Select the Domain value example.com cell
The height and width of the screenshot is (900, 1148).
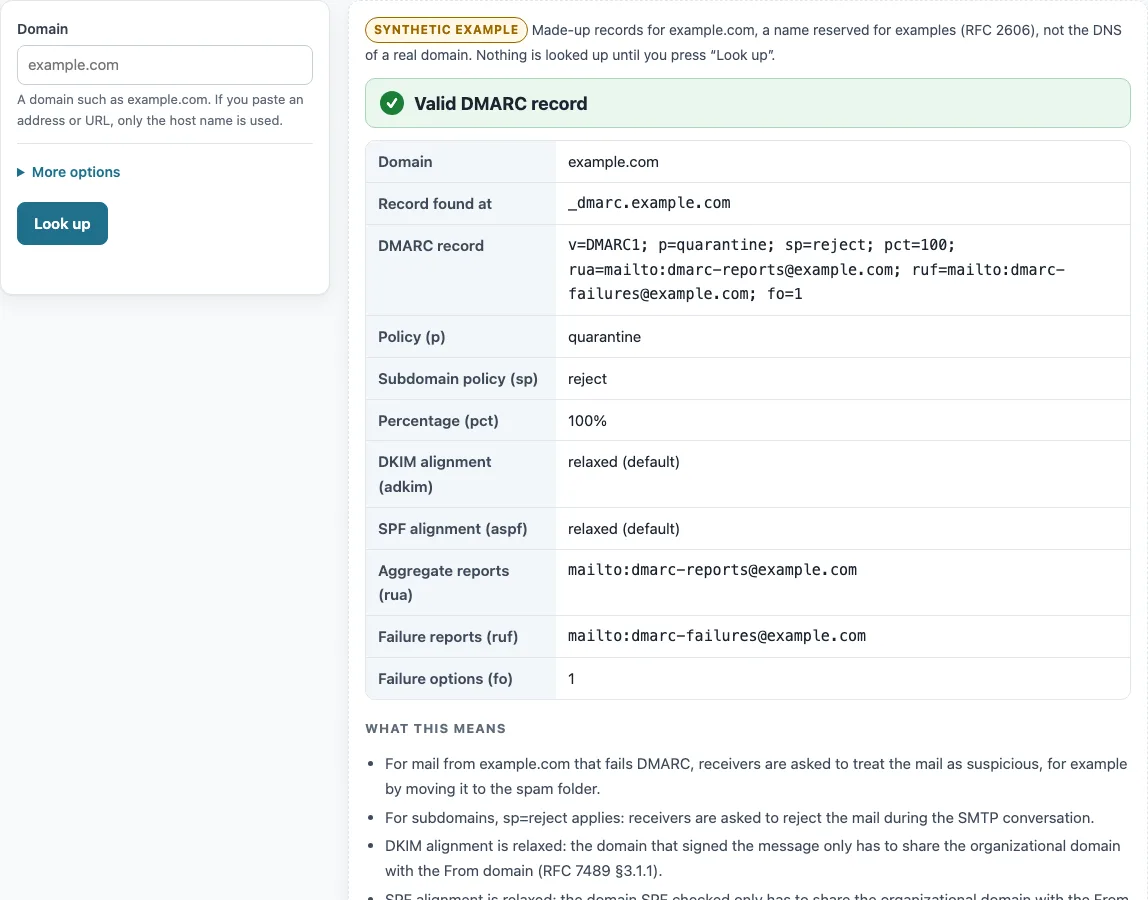coord(614,162)
